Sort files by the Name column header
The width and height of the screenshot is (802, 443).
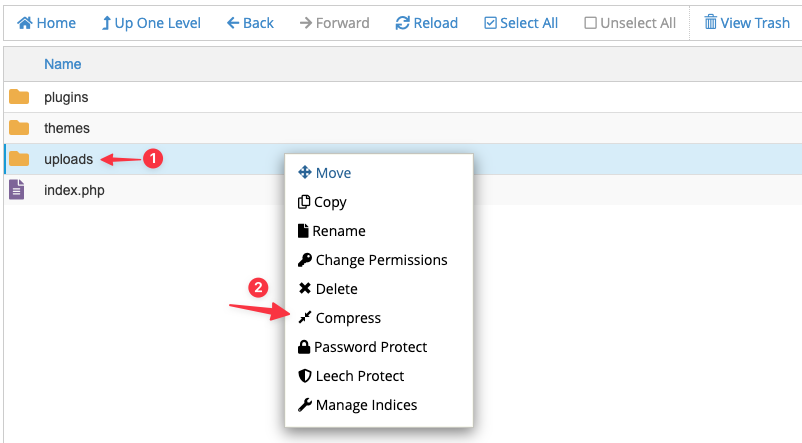click(x=62, y=64)
